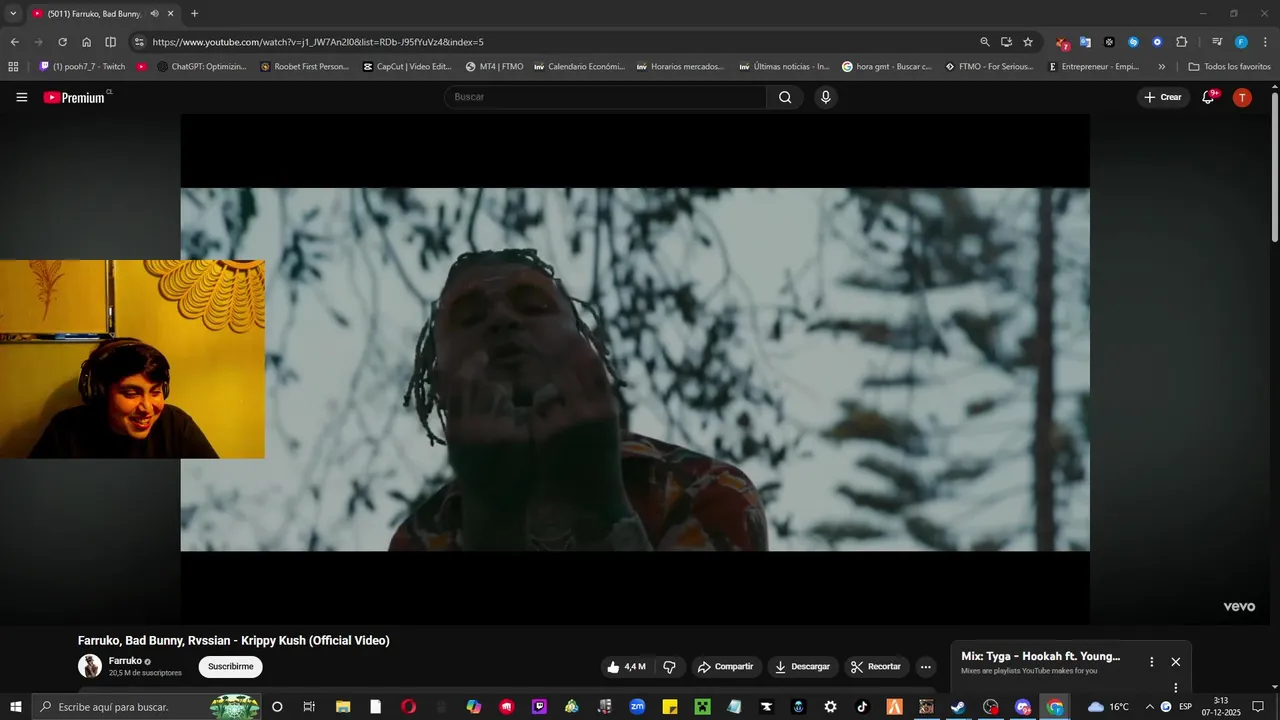Close the Mix Tyga Hookah panel
1280x720 pixels.
coord(1176,662)
